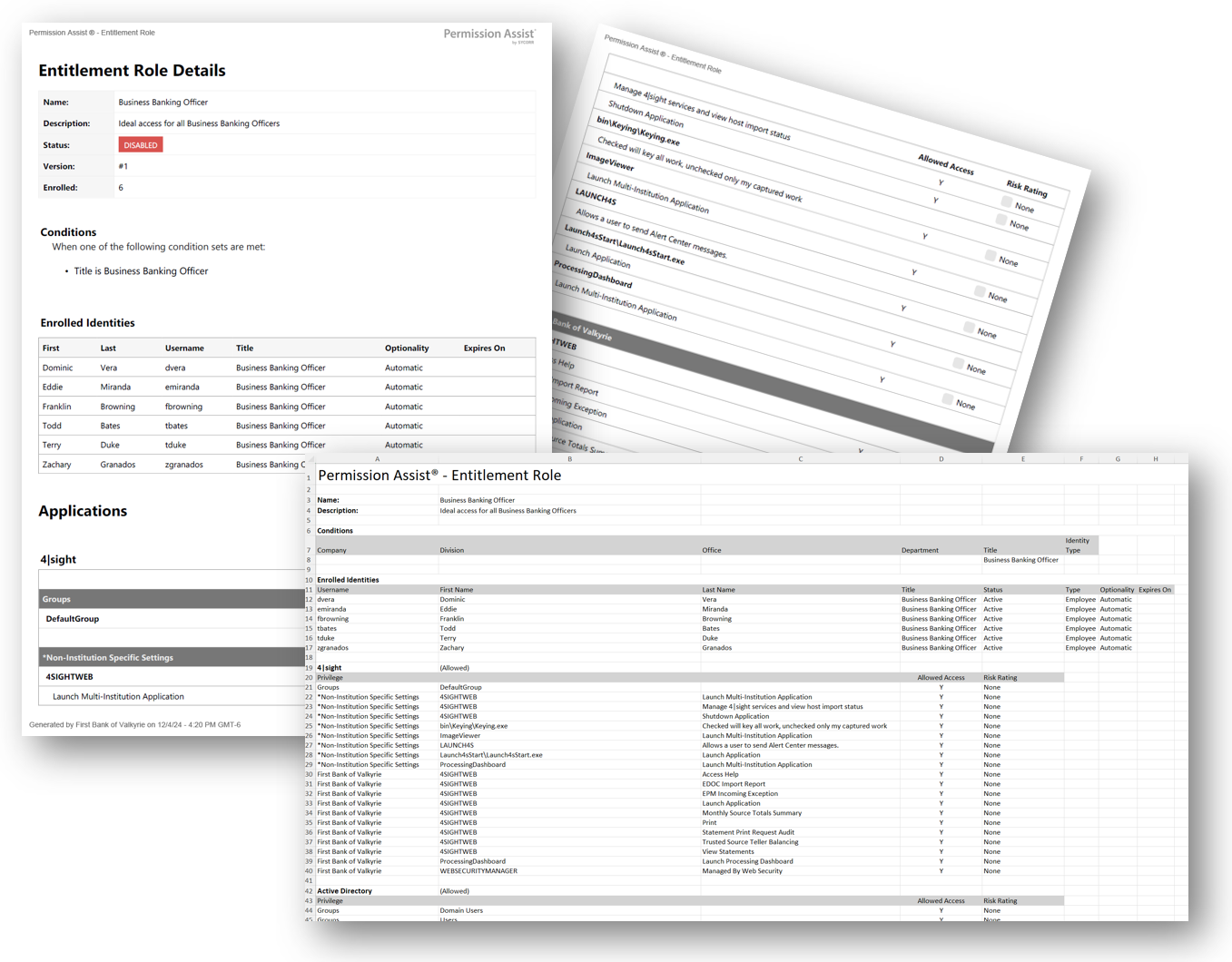Click the red DISABLED status badge

141,145
